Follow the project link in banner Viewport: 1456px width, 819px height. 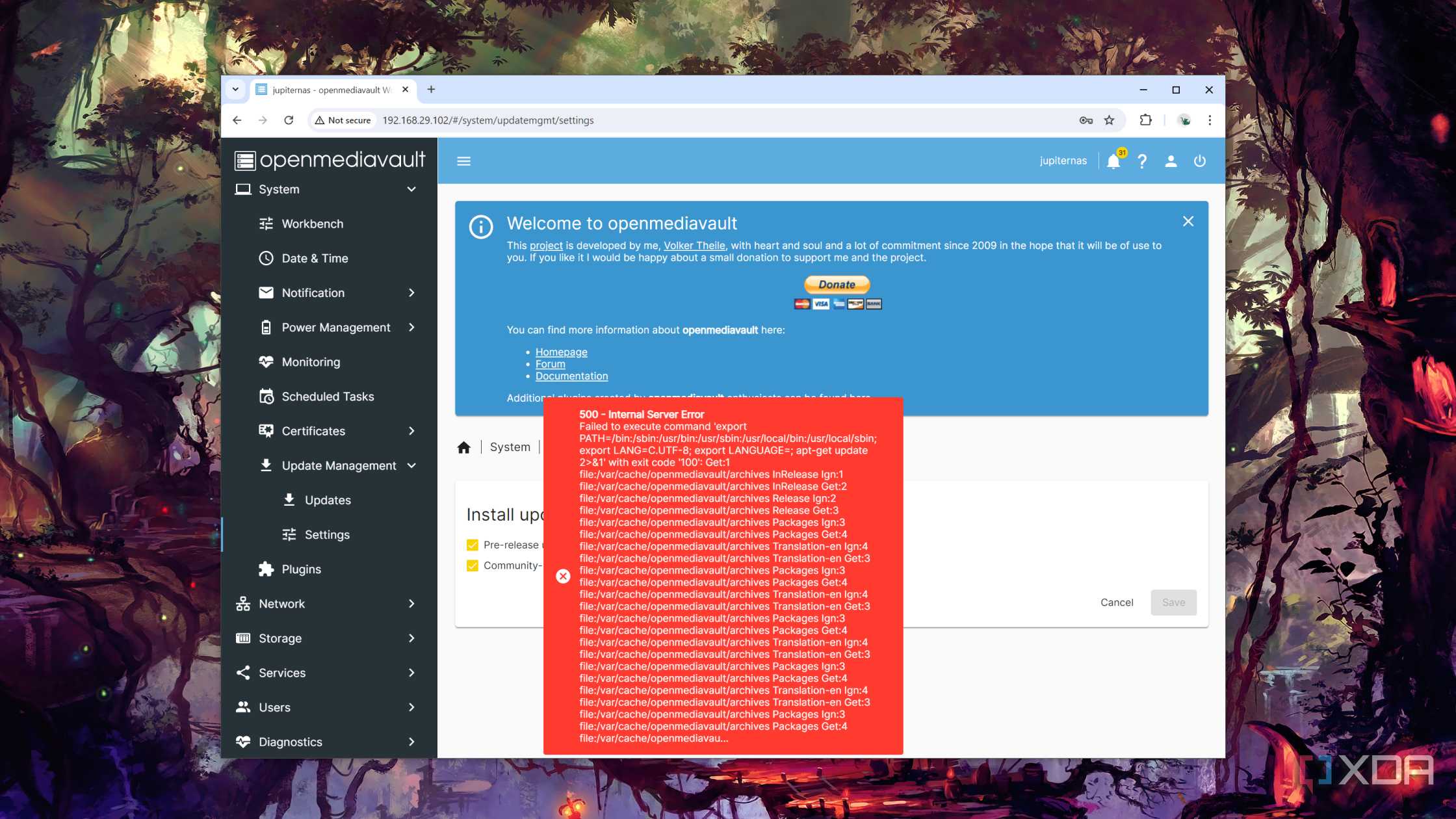(x=546, y=245)
